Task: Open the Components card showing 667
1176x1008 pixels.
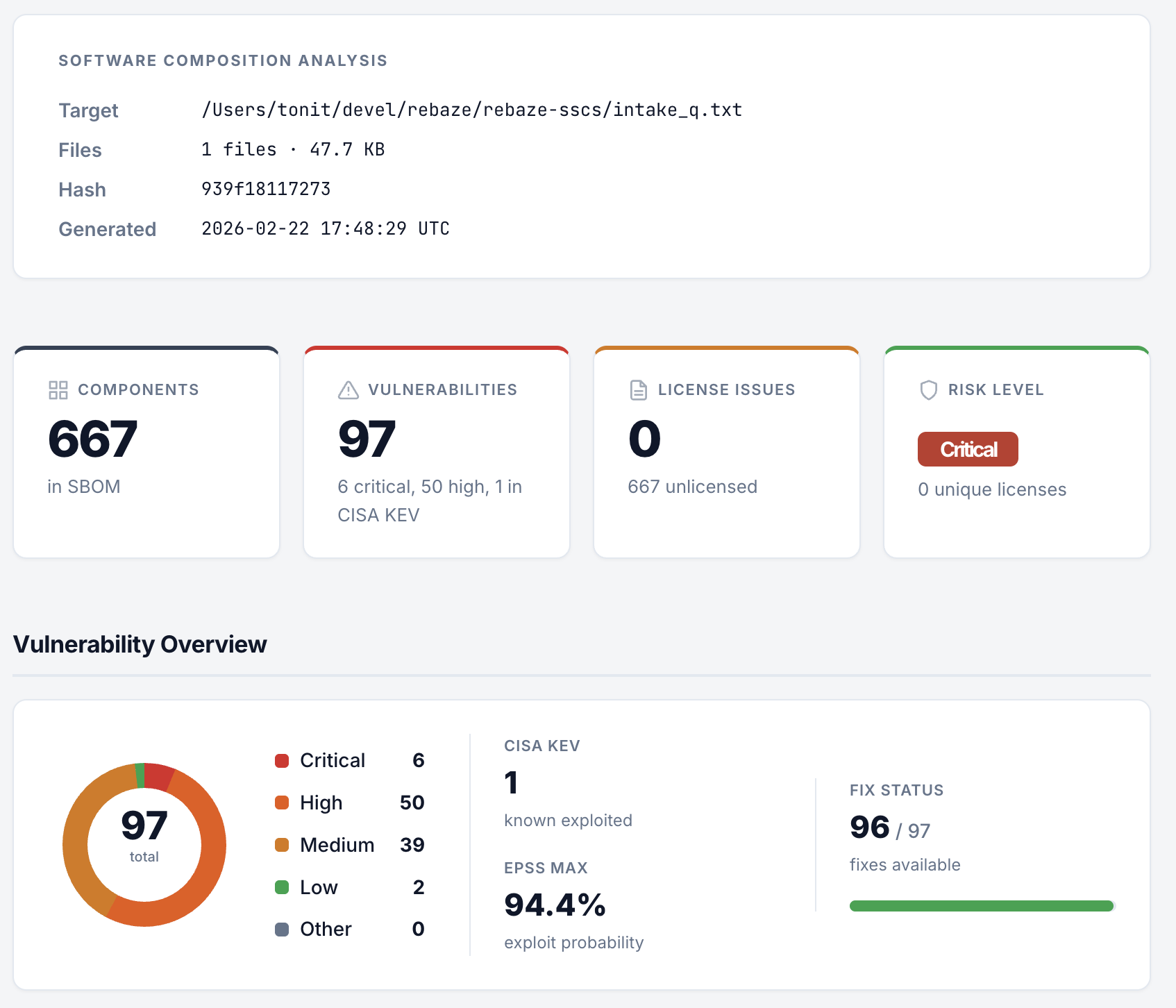Action: point(146,452)
